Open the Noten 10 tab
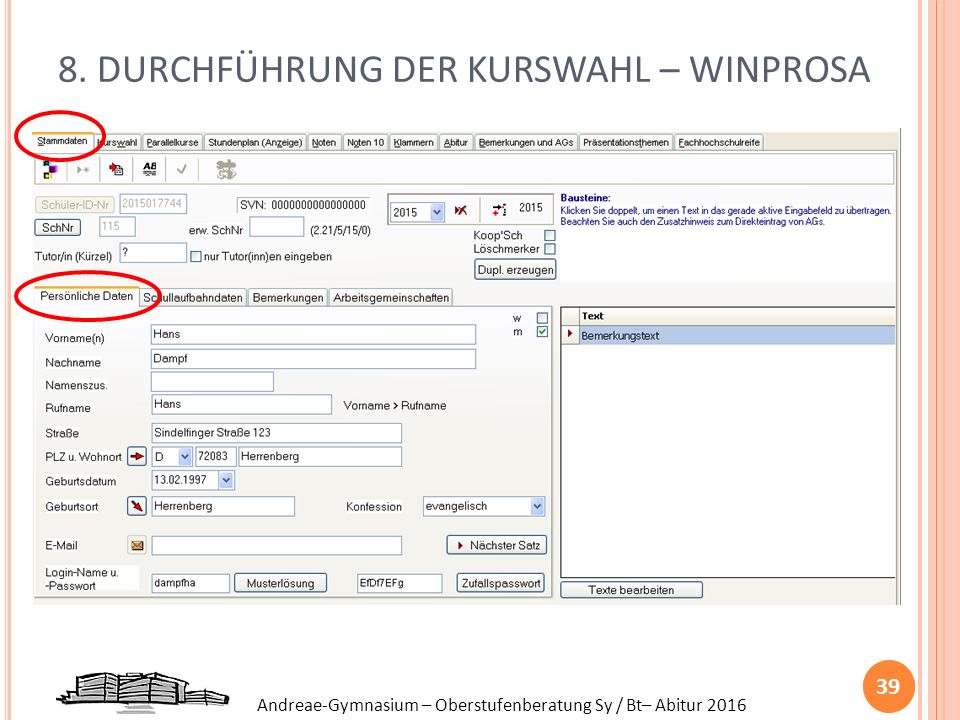Image resolution: width=960 pixels, height=720 pixels. 366,143
